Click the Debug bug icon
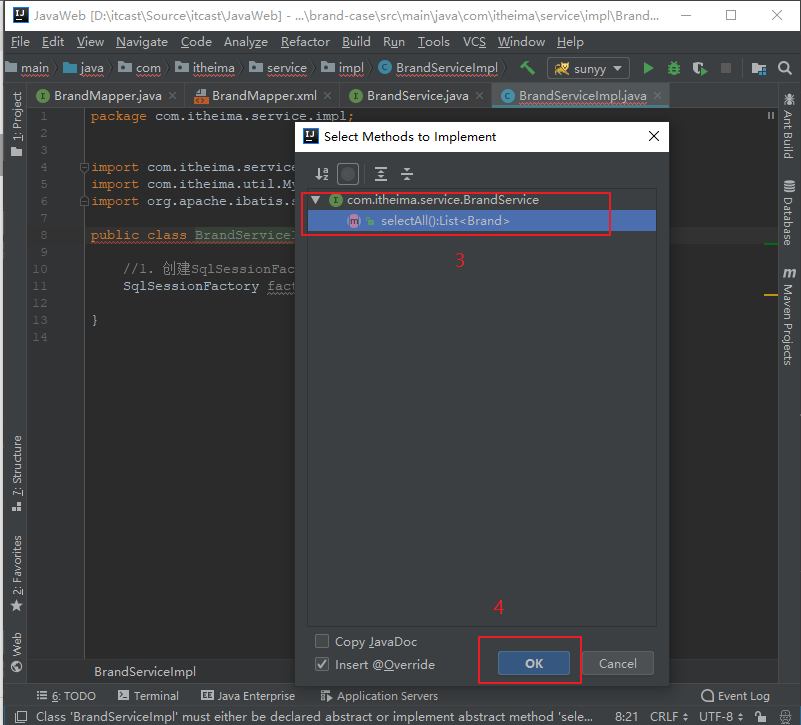 tap(674, 68)
